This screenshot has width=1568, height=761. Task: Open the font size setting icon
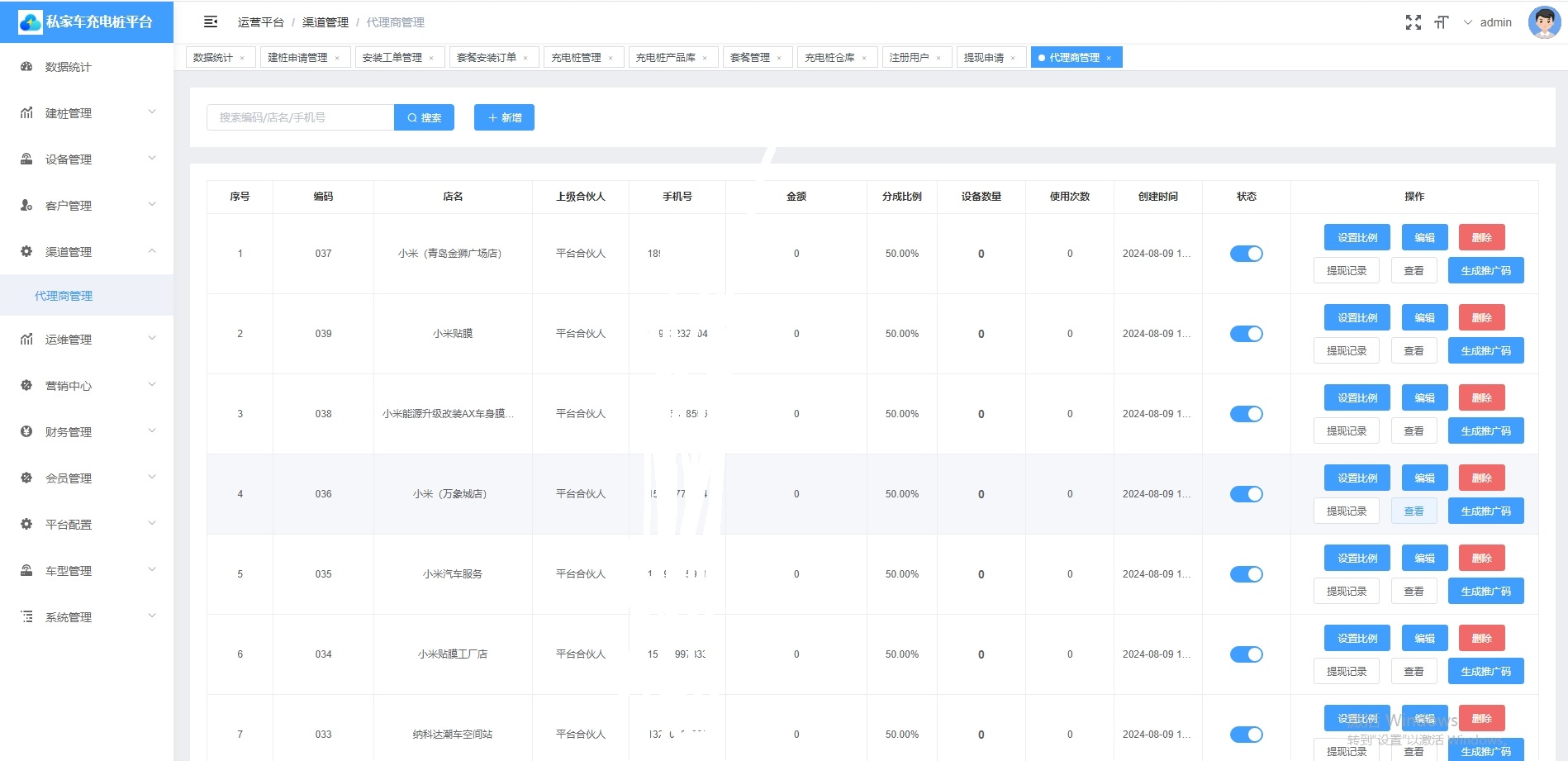click(1442, 22)
